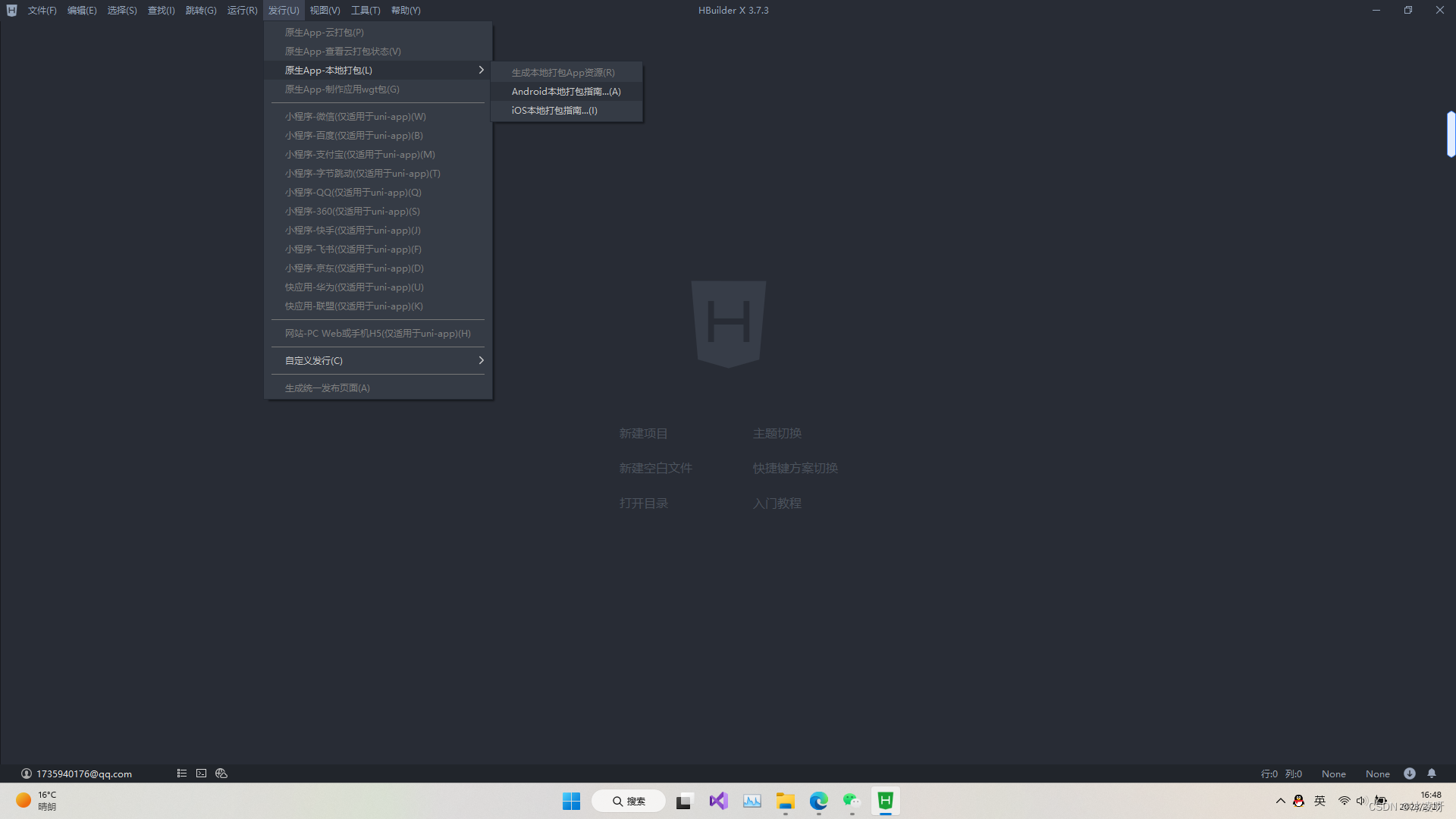Click 新建空白文件 link
The image size is (1456, 819).
click(655, 469)
